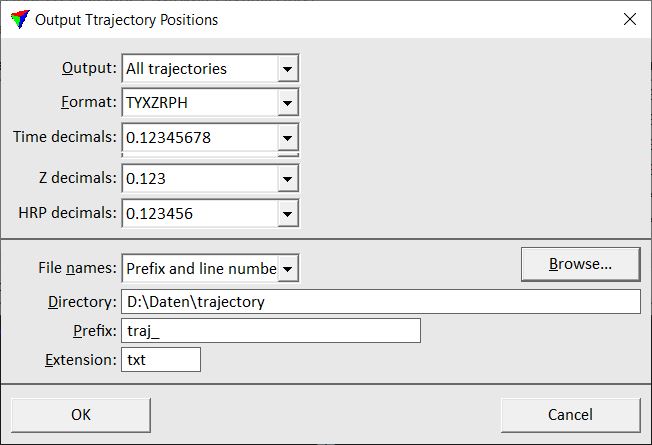Click the HRP decimals label

tap(68, 213)
